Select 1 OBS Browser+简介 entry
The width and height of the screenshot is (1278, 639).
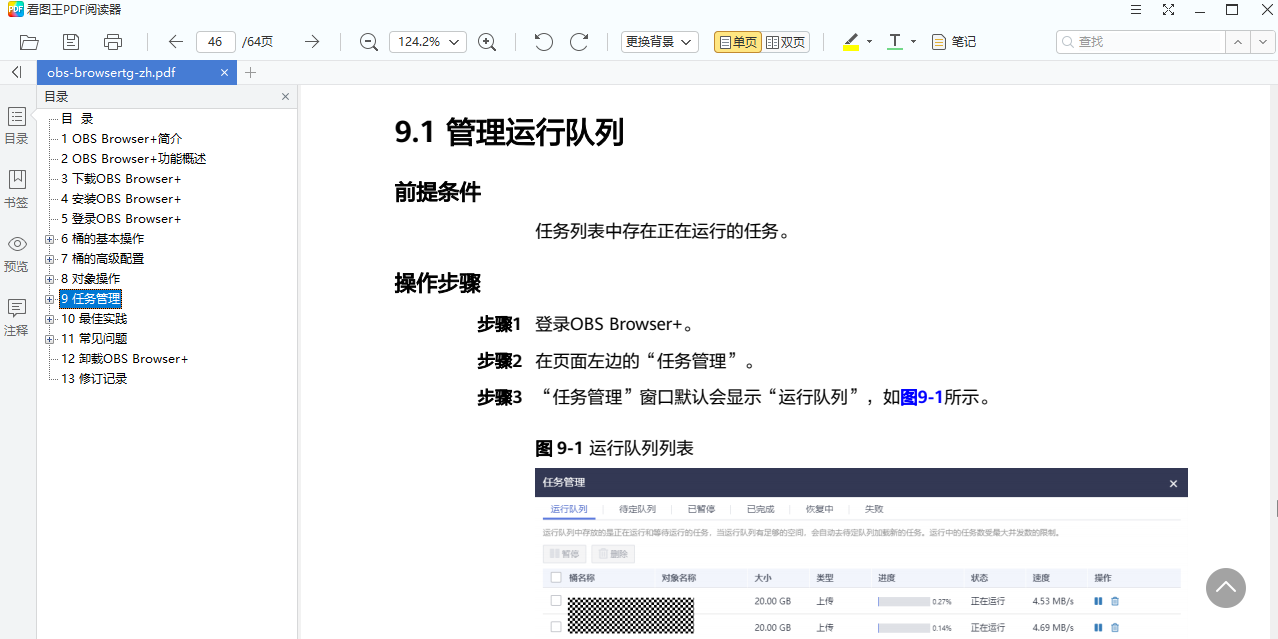(122, 139)
